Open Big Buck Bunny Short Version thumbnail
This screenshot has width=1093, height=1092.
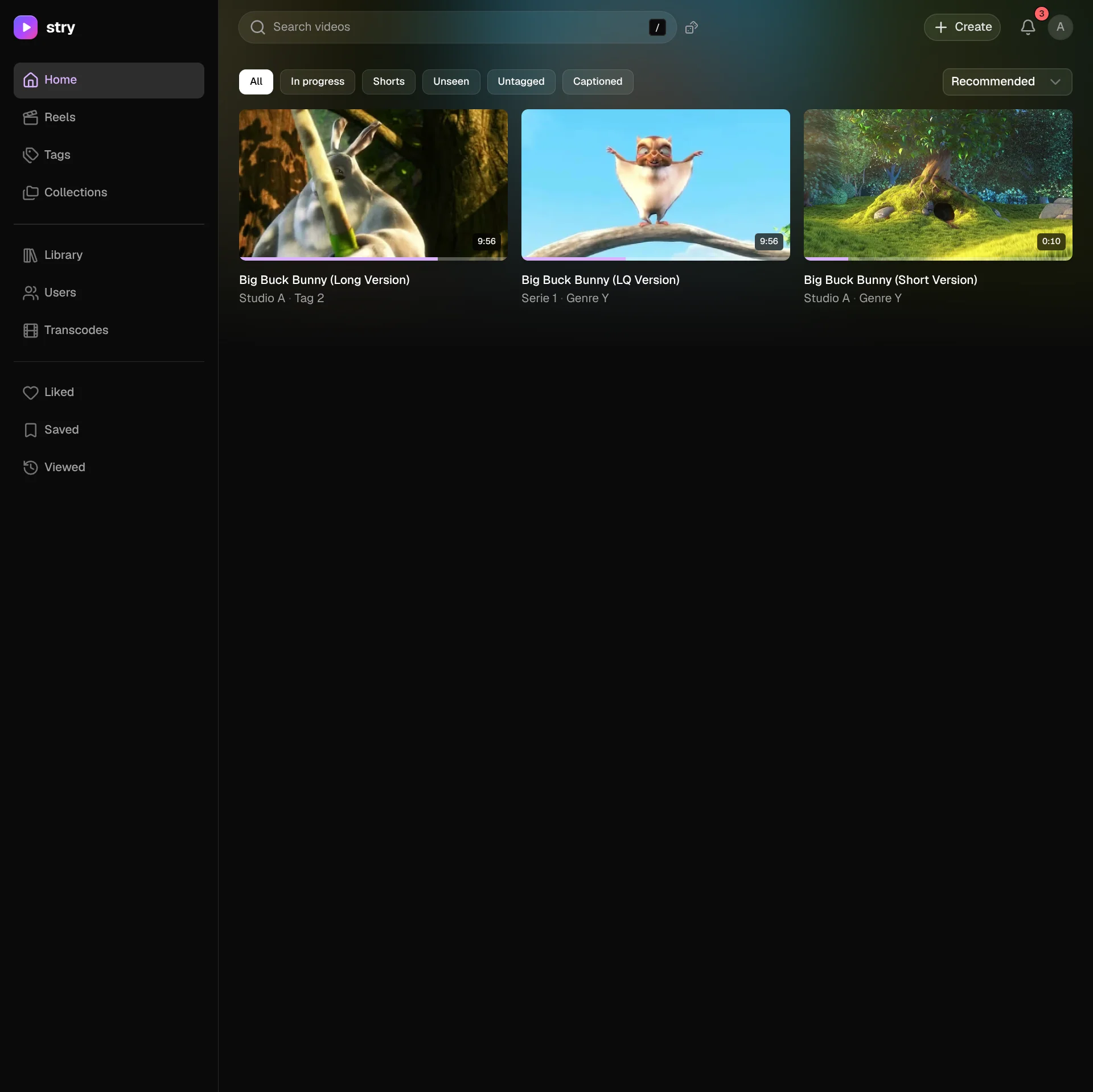tap(938, 185)
